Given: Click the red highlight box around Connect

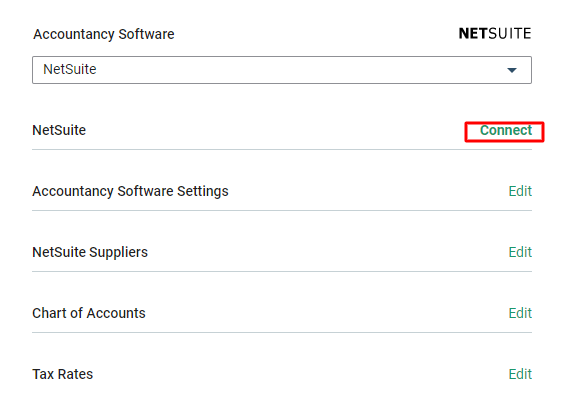Looking at the screenshot, I should [x=504, y=132].
